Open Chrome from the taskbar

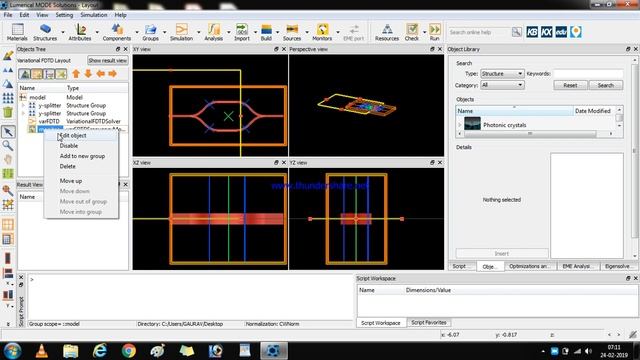pos(129,351)
